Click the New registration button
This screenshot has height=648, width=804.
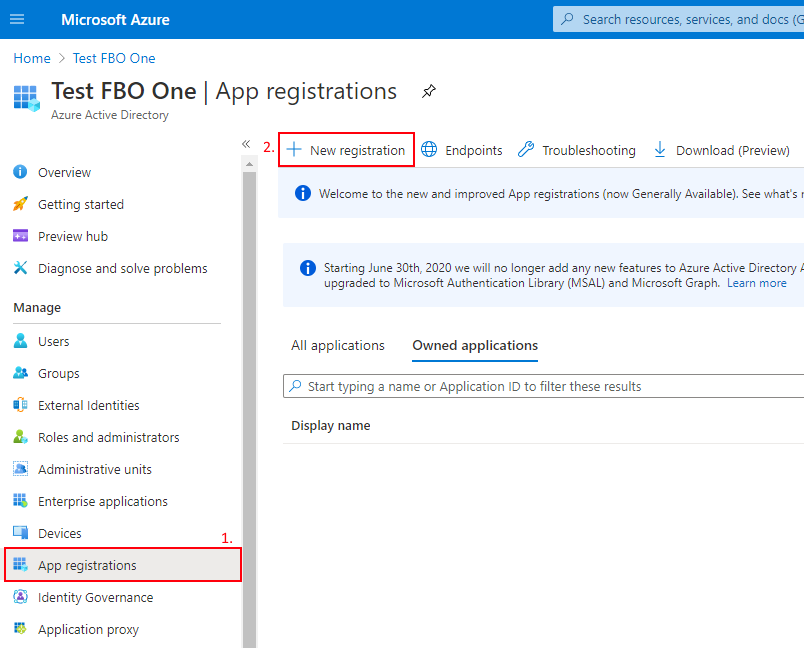point(346,149)
